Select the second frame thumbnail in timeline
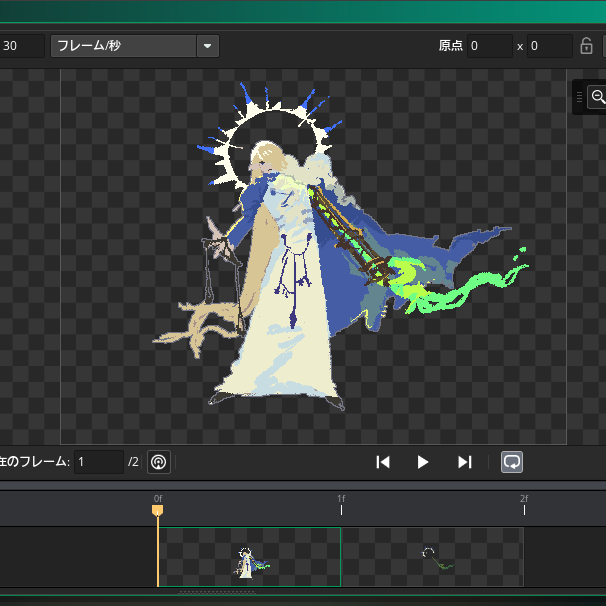The height and width of the screenshot is (606, 606). [432, 557]
